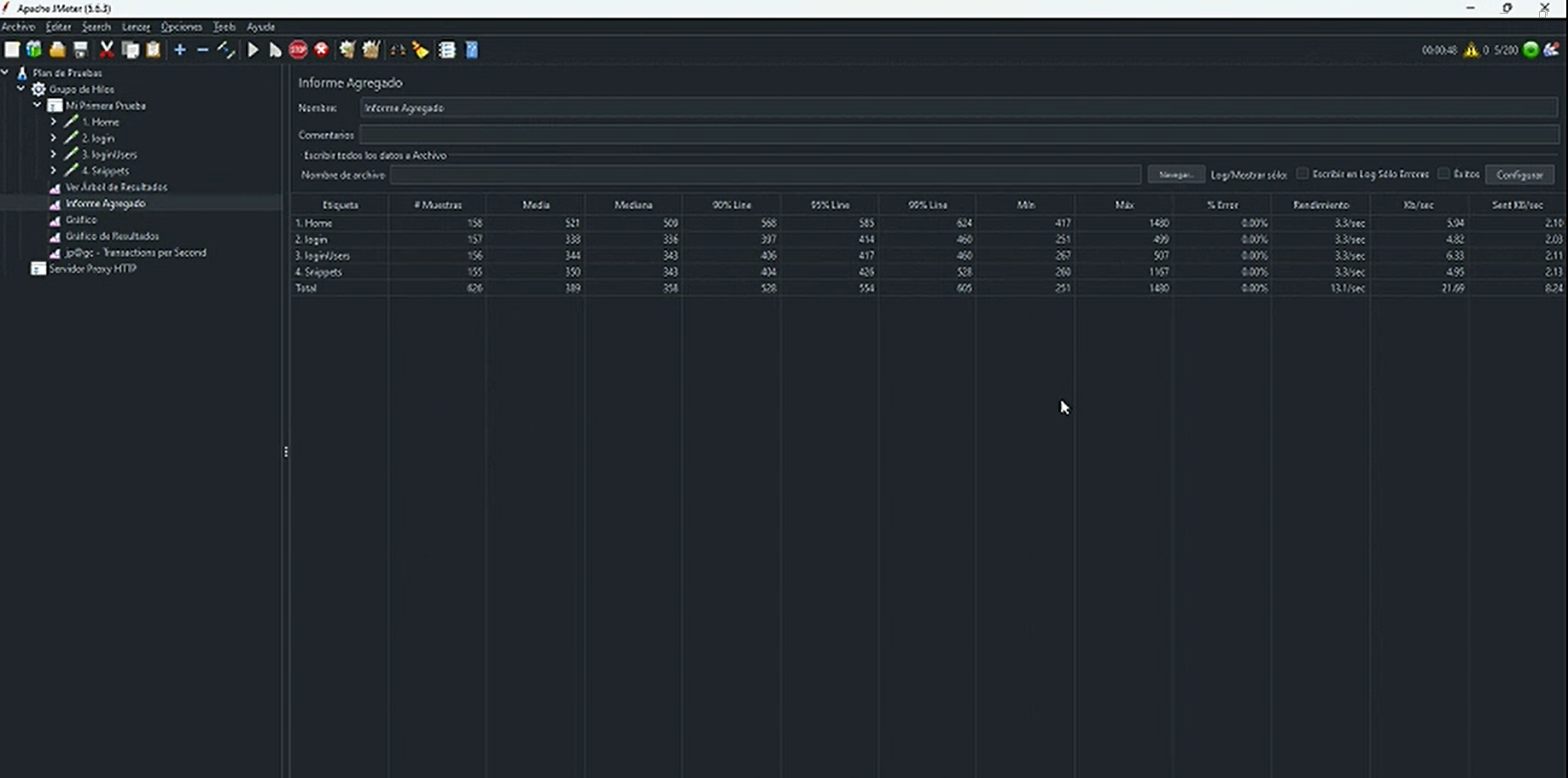Open the Lanzar menu

(136, 27)
